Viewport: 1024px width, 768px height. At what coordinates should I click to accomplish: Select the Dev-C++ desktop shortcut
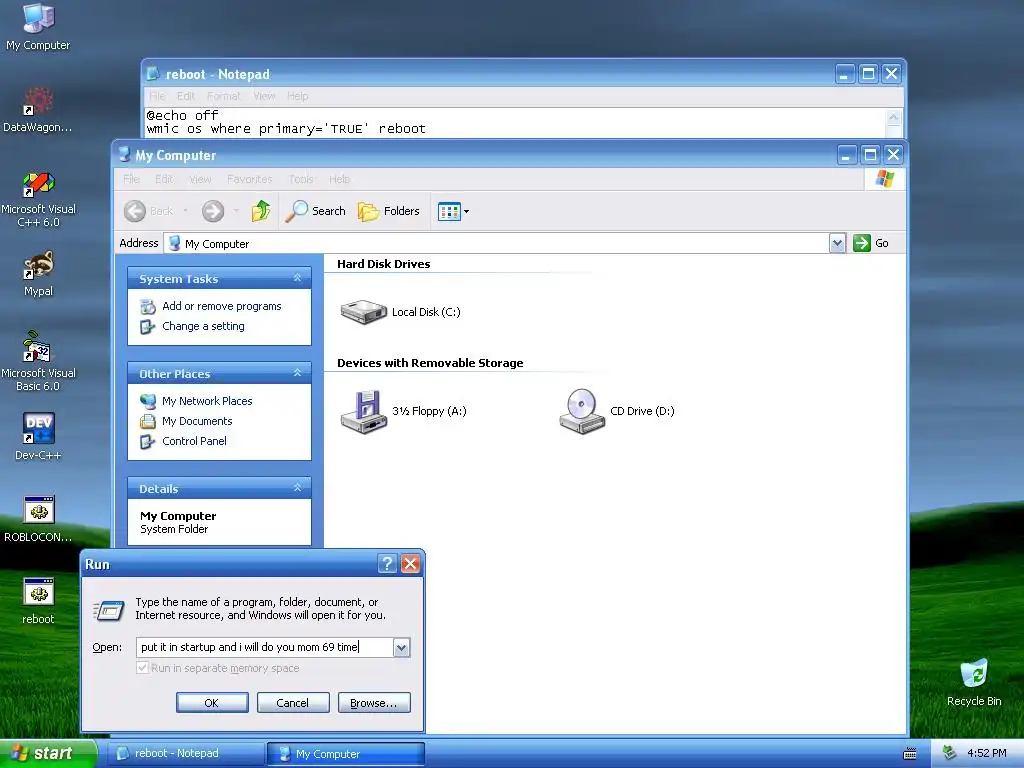click(x=38, y=438)
